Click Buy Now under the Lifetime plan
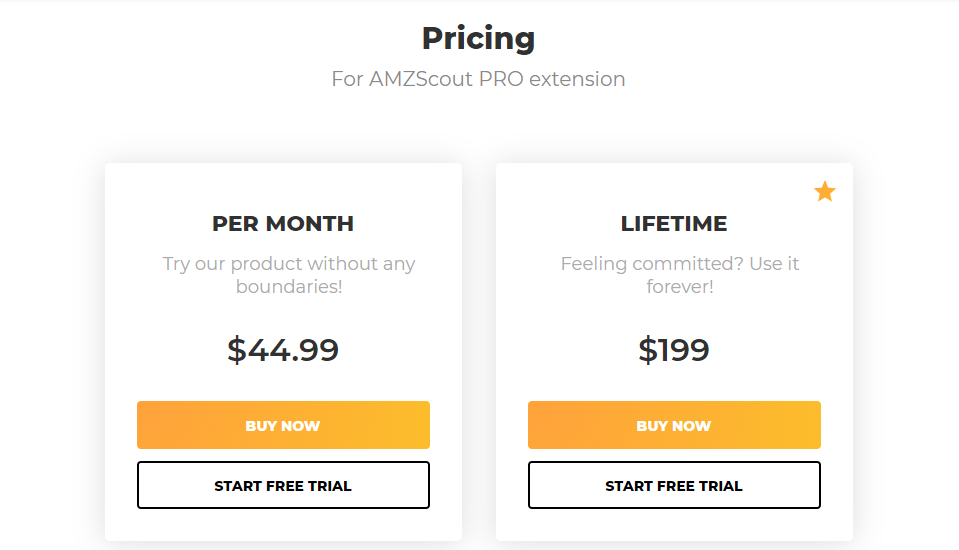This screenshot has width=959, height=550. [674, 425]
